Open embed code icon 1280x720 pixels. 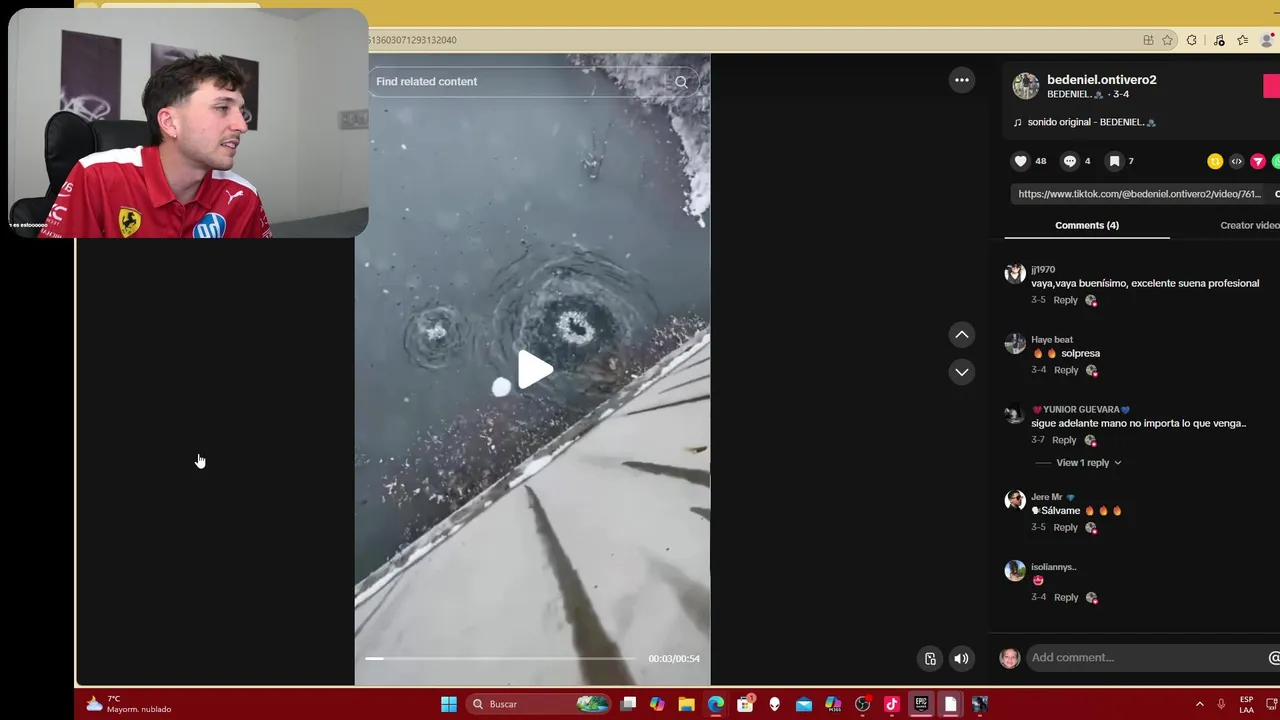pyautogui.click(x=1236, y=161)
